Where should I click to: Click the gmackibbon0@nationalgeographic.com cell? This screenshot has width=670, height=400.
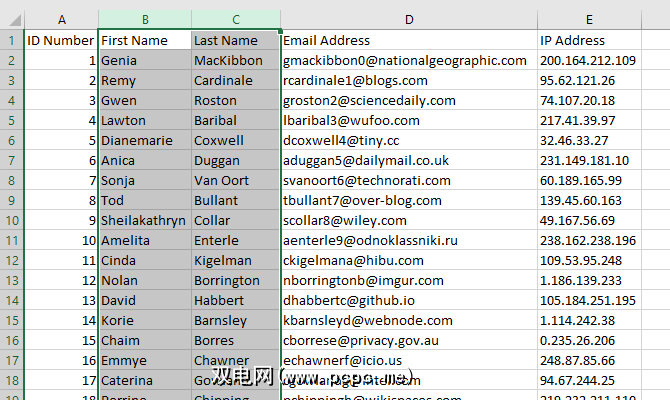click(409, 60)
